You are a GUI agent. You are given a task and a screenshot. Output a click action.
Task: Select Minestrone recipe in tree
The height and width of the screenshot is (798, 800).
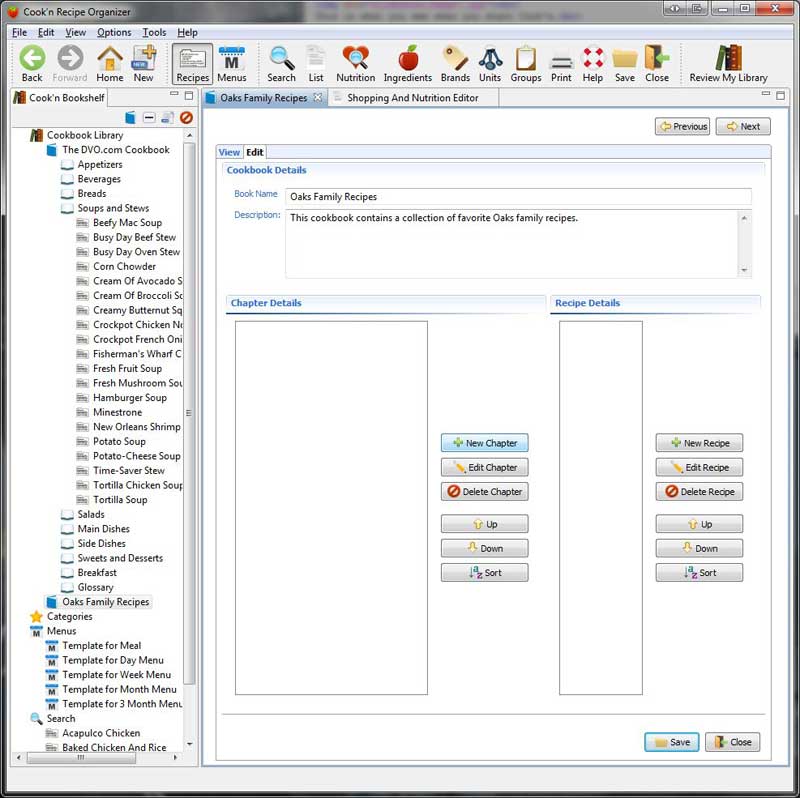(117, 412)
